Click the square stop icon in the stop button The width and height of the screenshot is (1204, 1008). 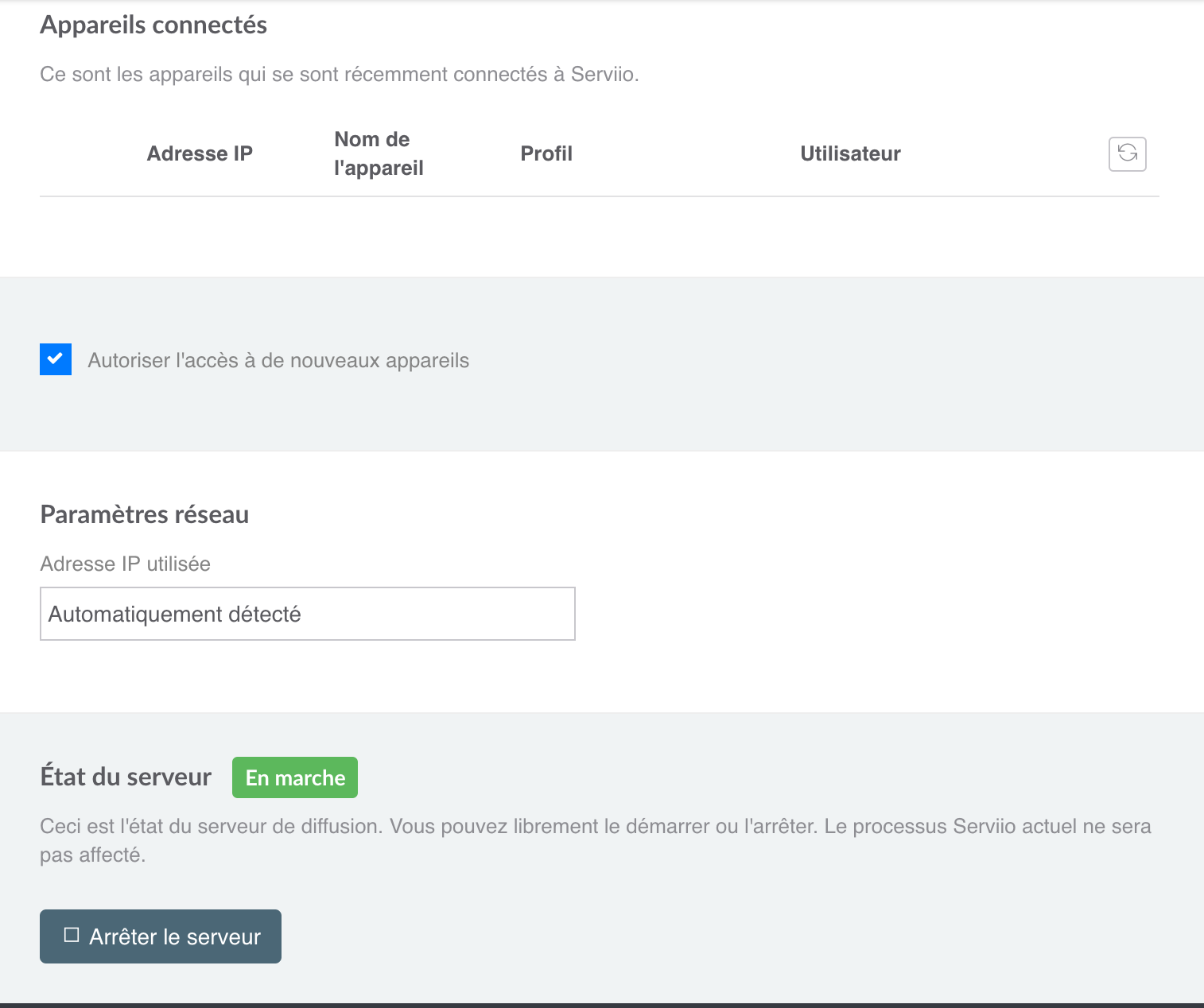72,935
